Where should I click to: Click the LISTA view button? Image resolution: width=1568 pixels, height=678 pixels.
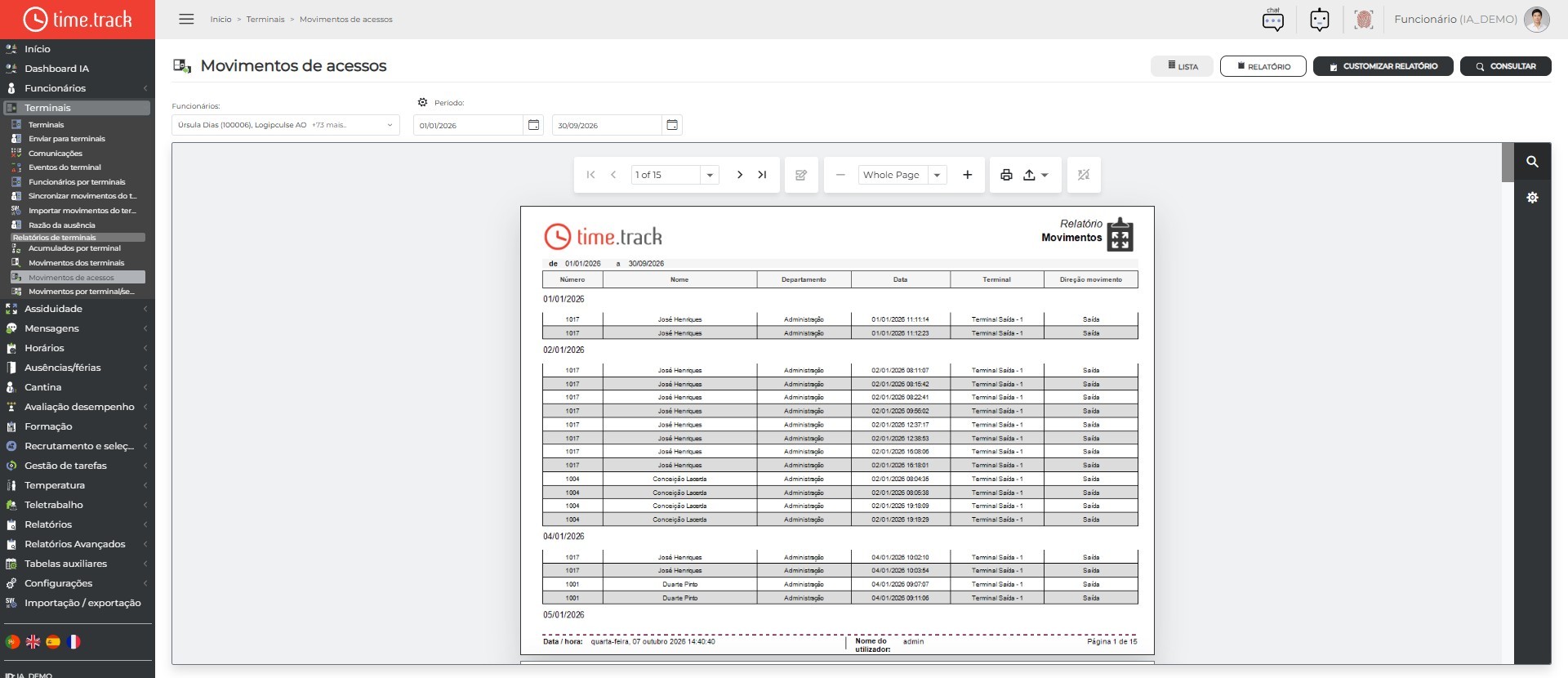pos(1182,66)
